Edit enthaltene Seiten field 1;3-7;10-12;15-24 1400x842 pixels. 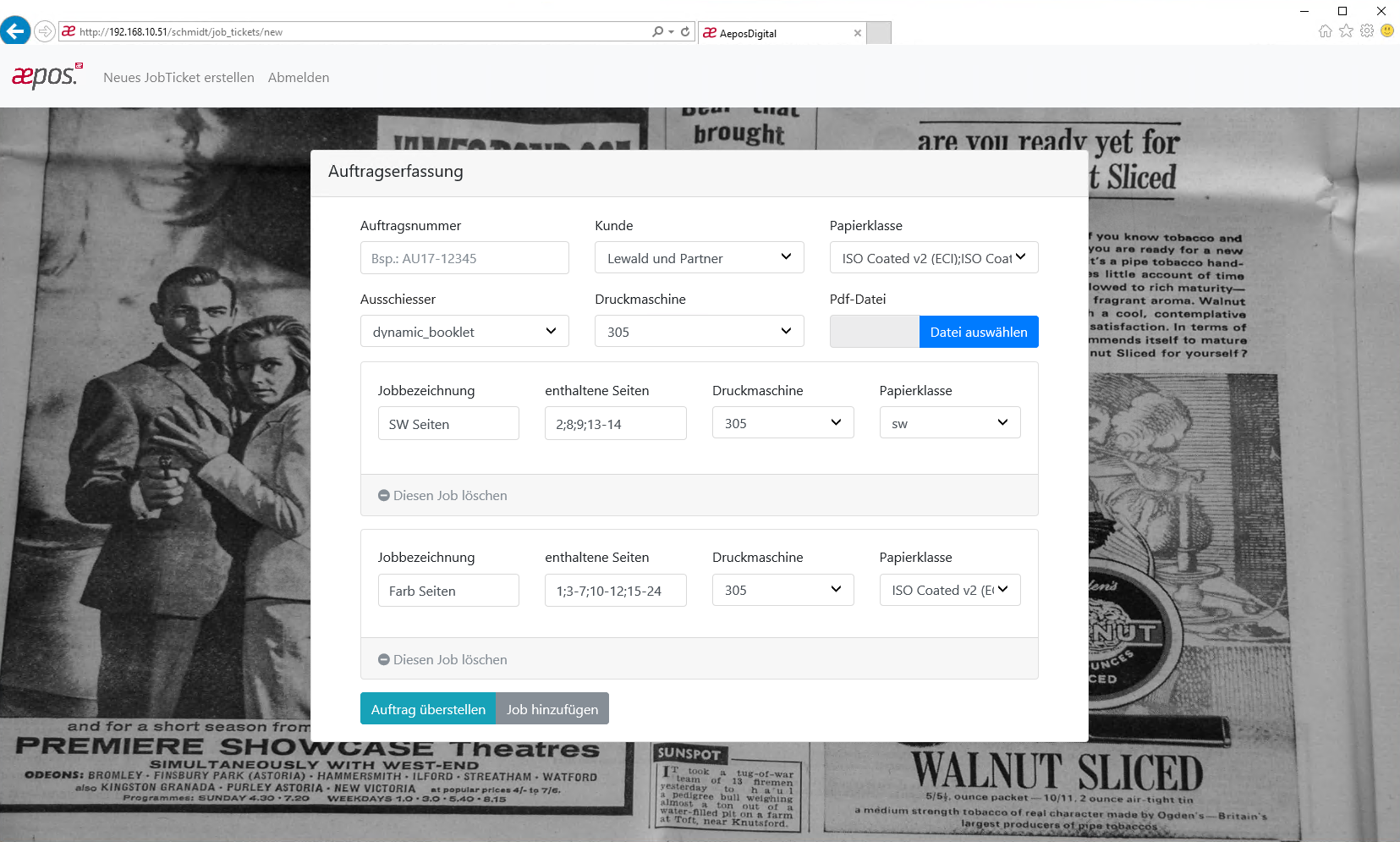(x=616, y=591)
